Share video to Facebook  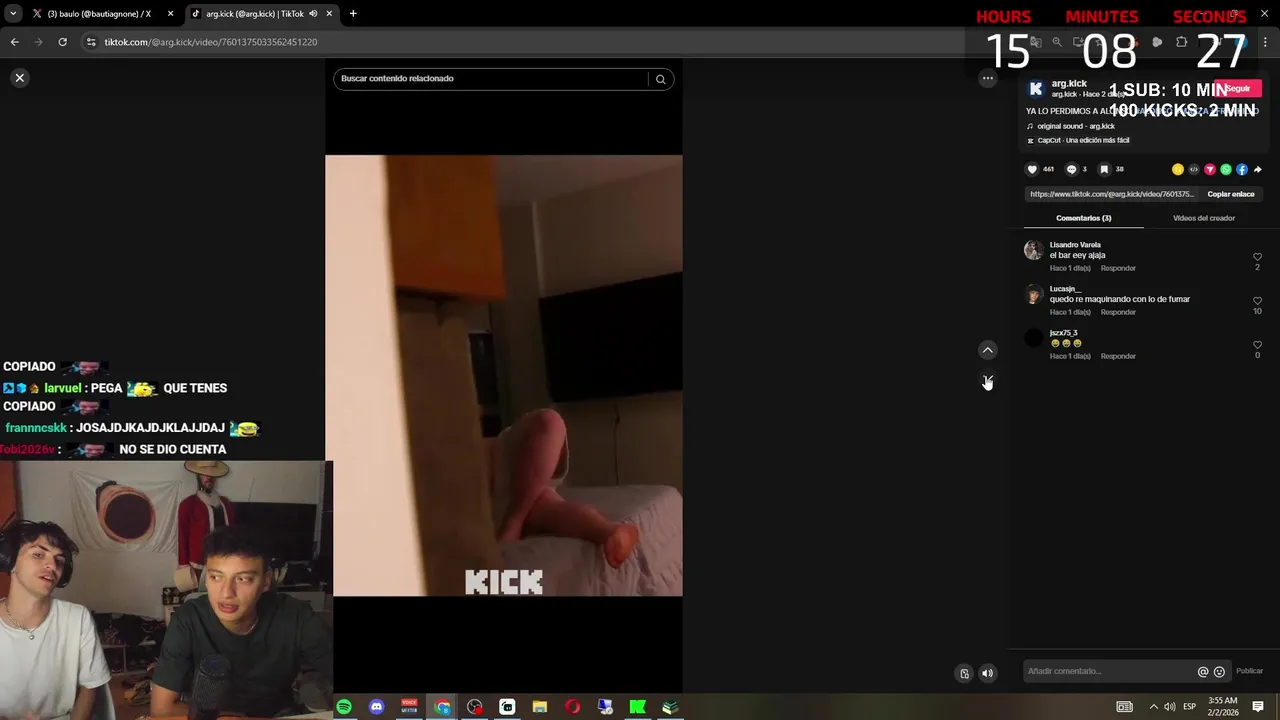tap(1241, 169)
